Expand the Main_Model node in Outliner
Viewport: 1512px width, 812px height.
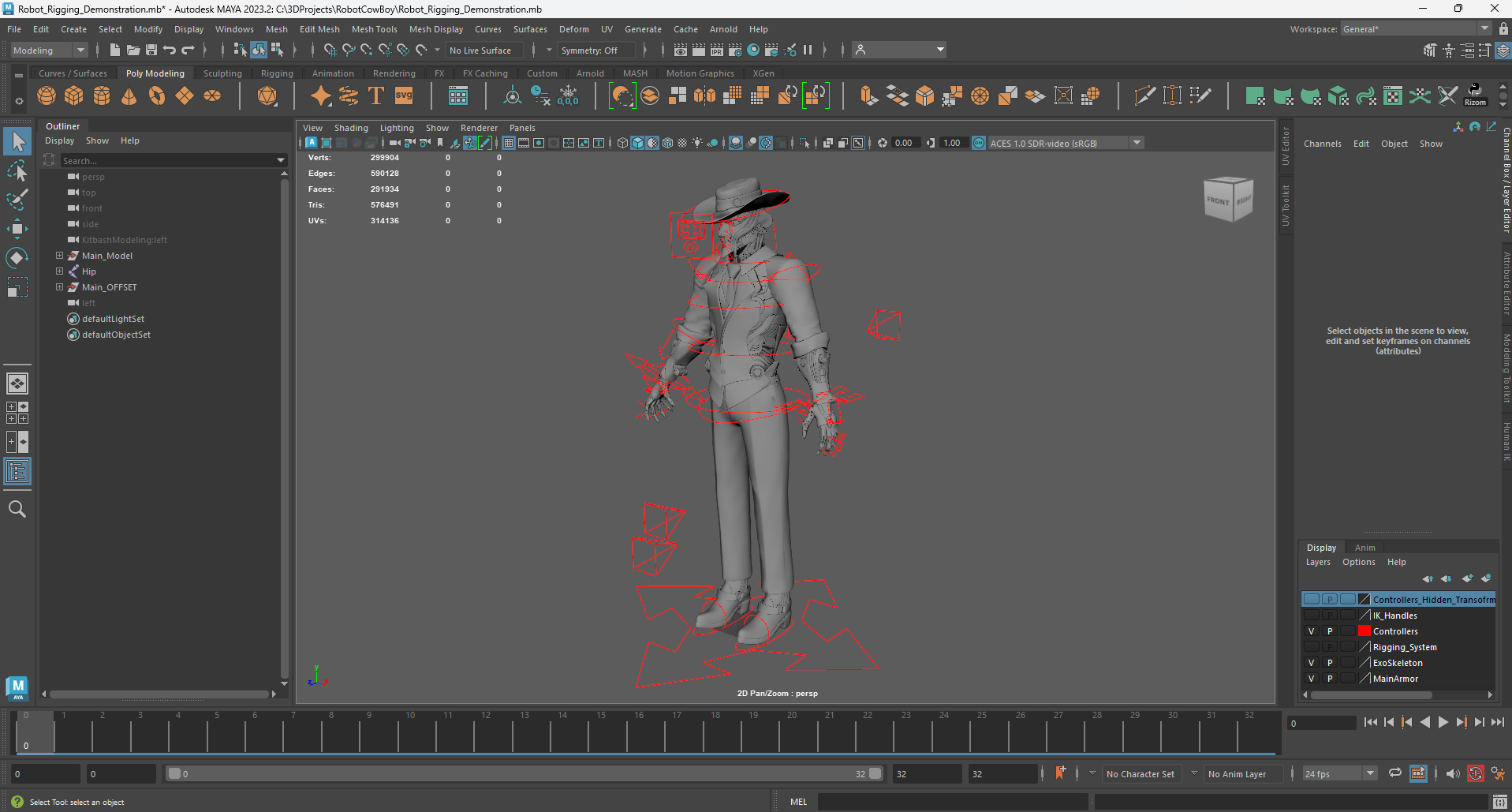59,256
